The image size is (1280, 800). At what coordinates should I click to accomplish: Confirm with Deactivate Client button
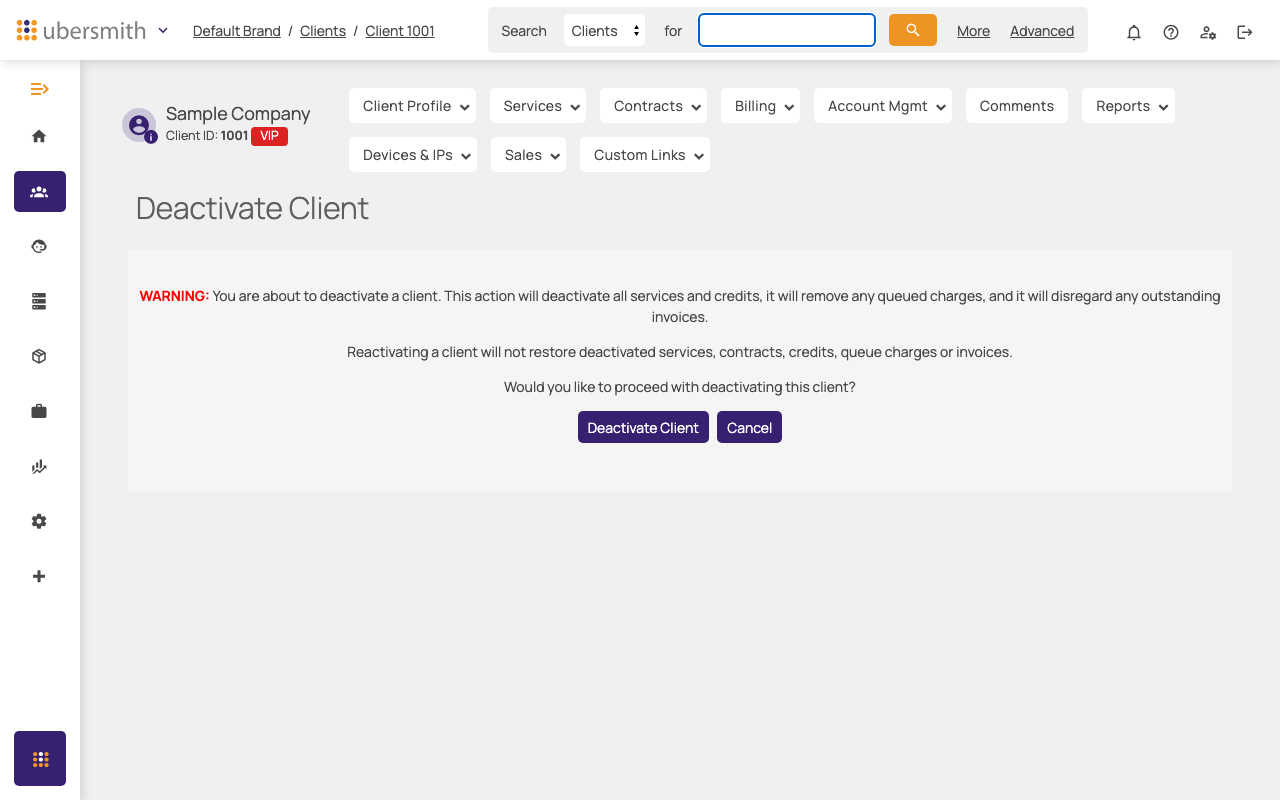click(643, 427)
